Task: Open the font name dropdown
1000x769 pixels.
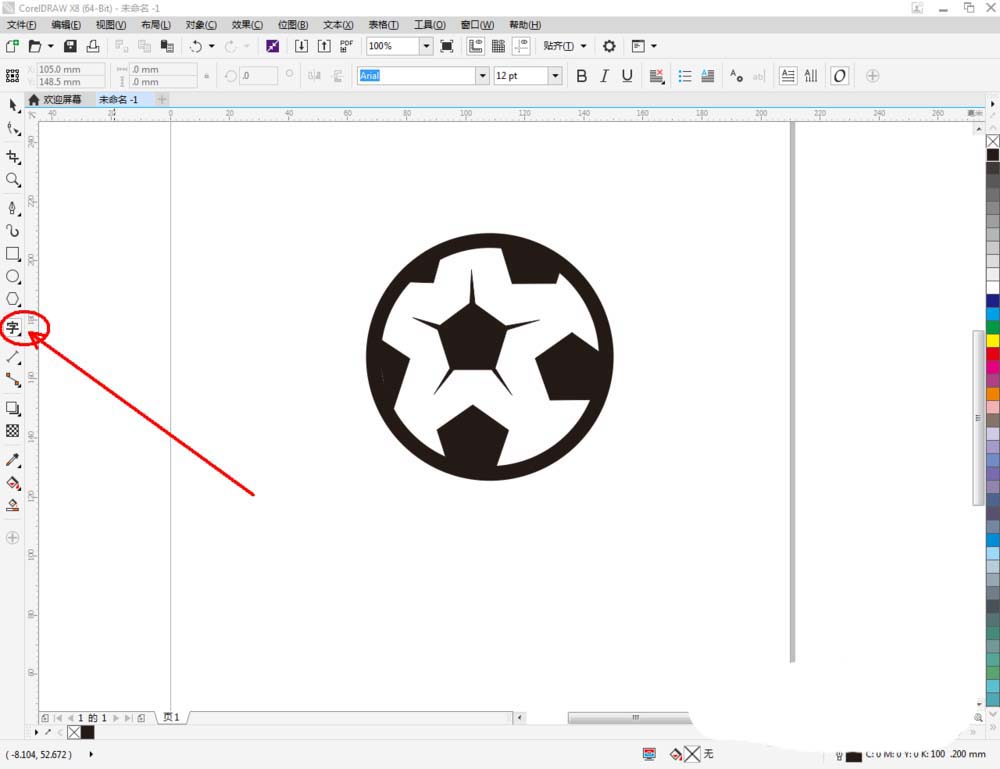Action: click(483, 76)
